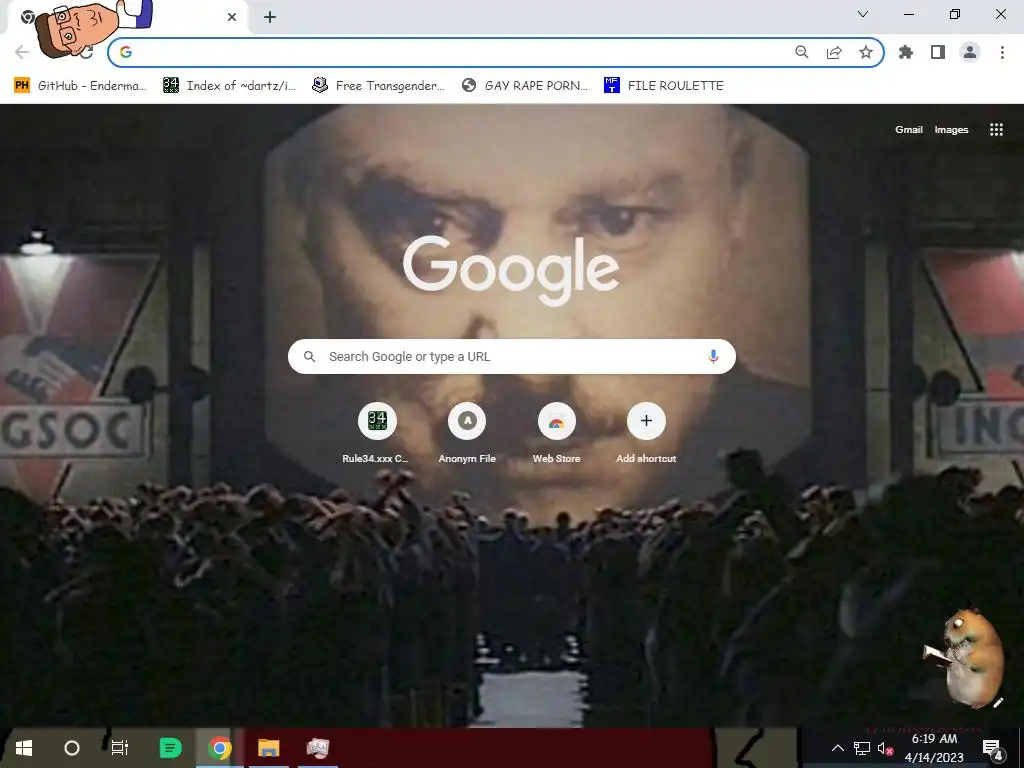1024x768 pixels.
Task: Open the tab search chevron dropdown
Action: (x=863, y=14)
